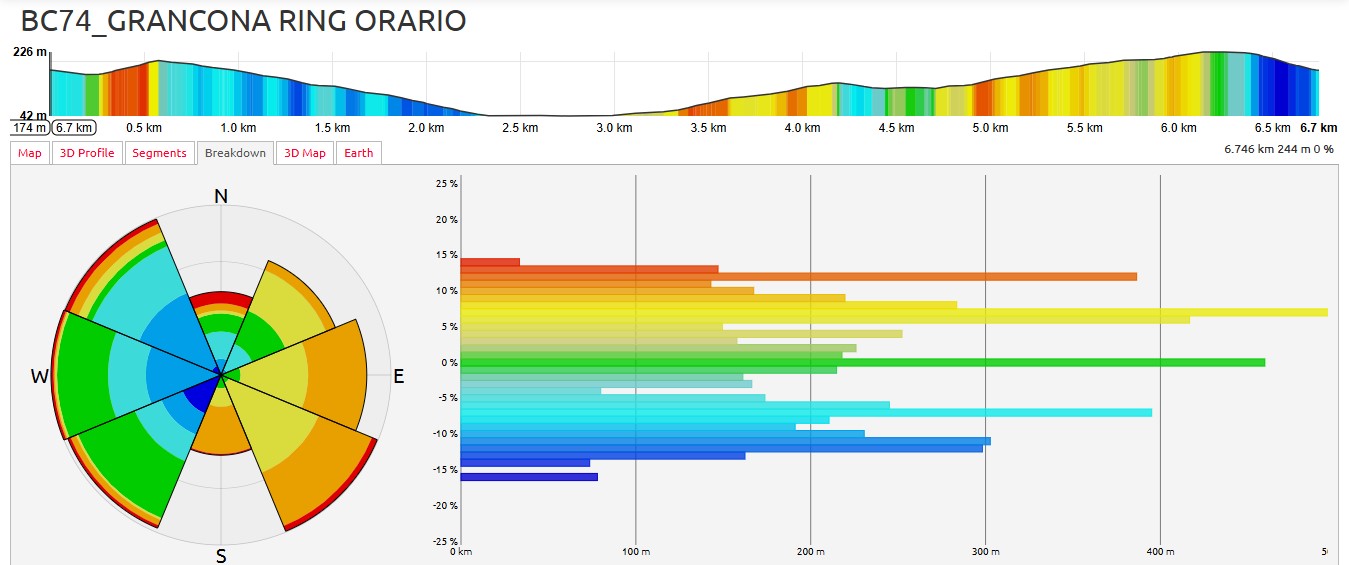Click the 0 % gradient axis label
This screenshot has width=1349, height=565.
(x=449, y=362)
